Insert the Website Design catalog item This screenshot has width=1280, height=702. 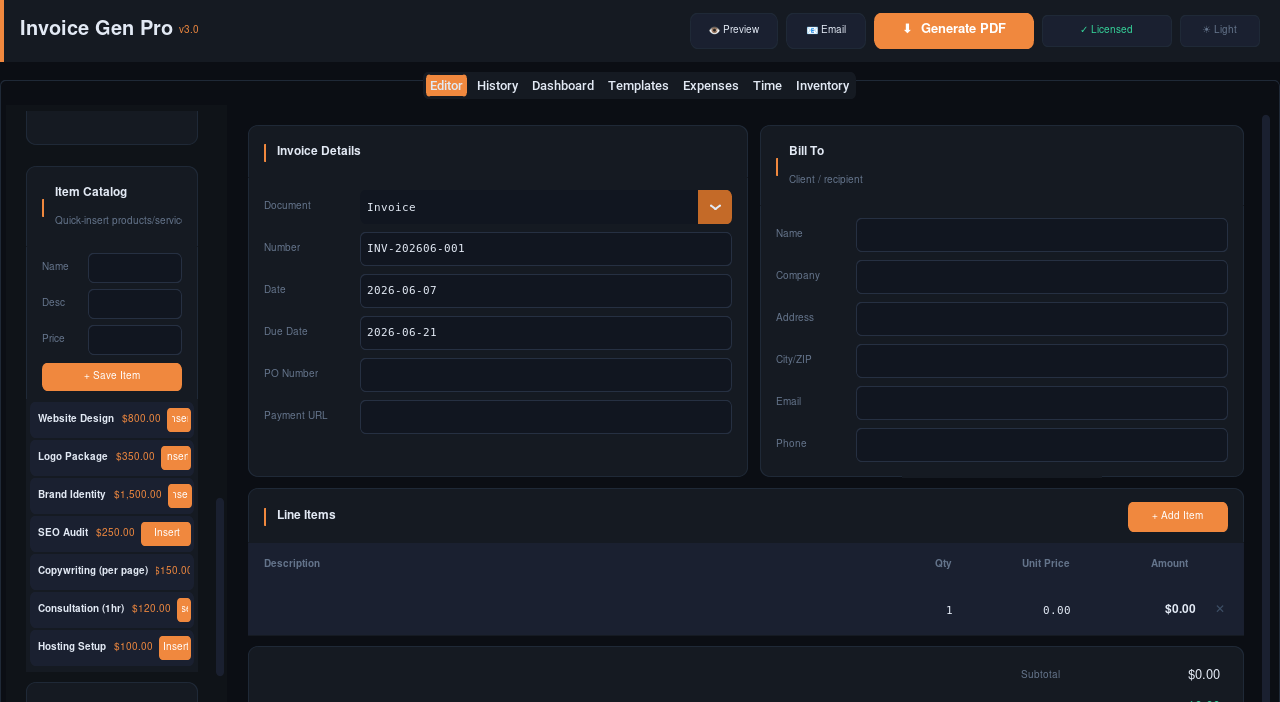[x=179, y=420]
